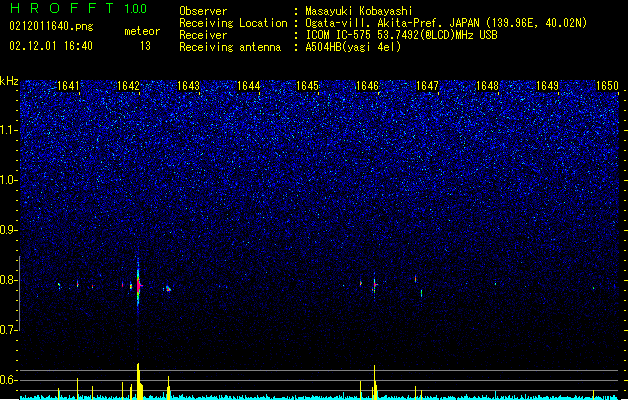Click the 1644 time marker
This screenshot has height=400, width=629.
(x=248, y=86)
